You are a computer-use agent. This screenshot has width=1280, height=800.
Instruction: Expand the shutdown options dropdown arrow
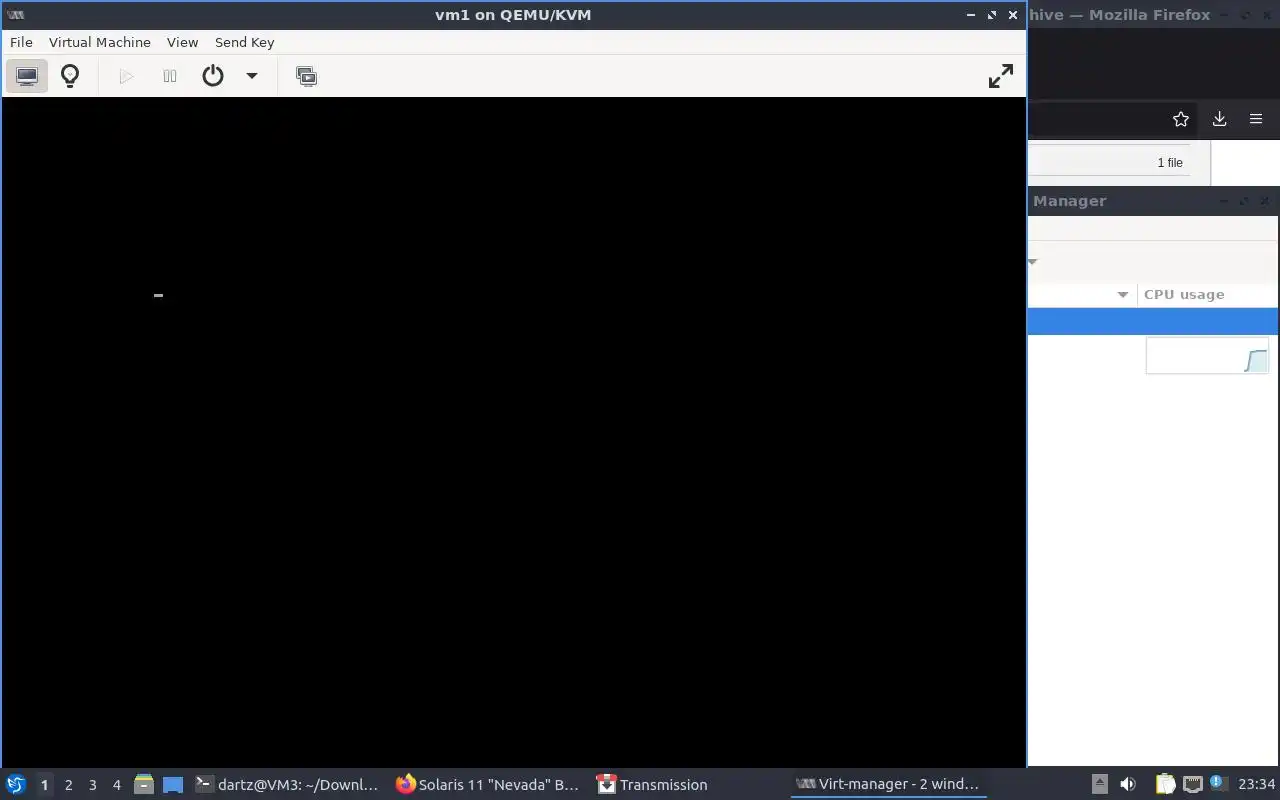click(252, 76)
